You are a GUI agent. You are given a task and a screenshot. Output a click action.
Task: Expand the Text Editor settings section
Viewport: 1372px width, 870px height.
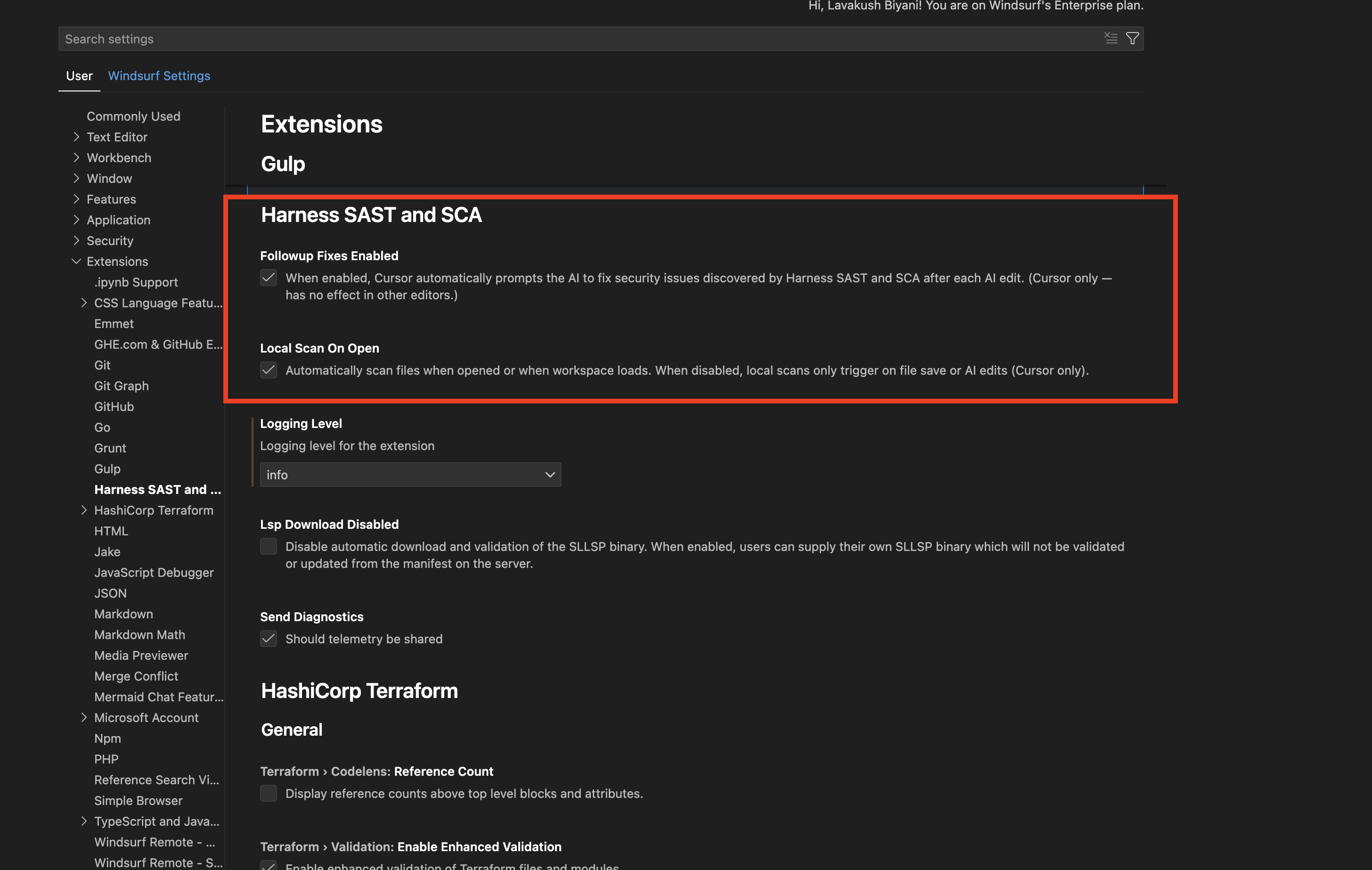click(77, 137)
